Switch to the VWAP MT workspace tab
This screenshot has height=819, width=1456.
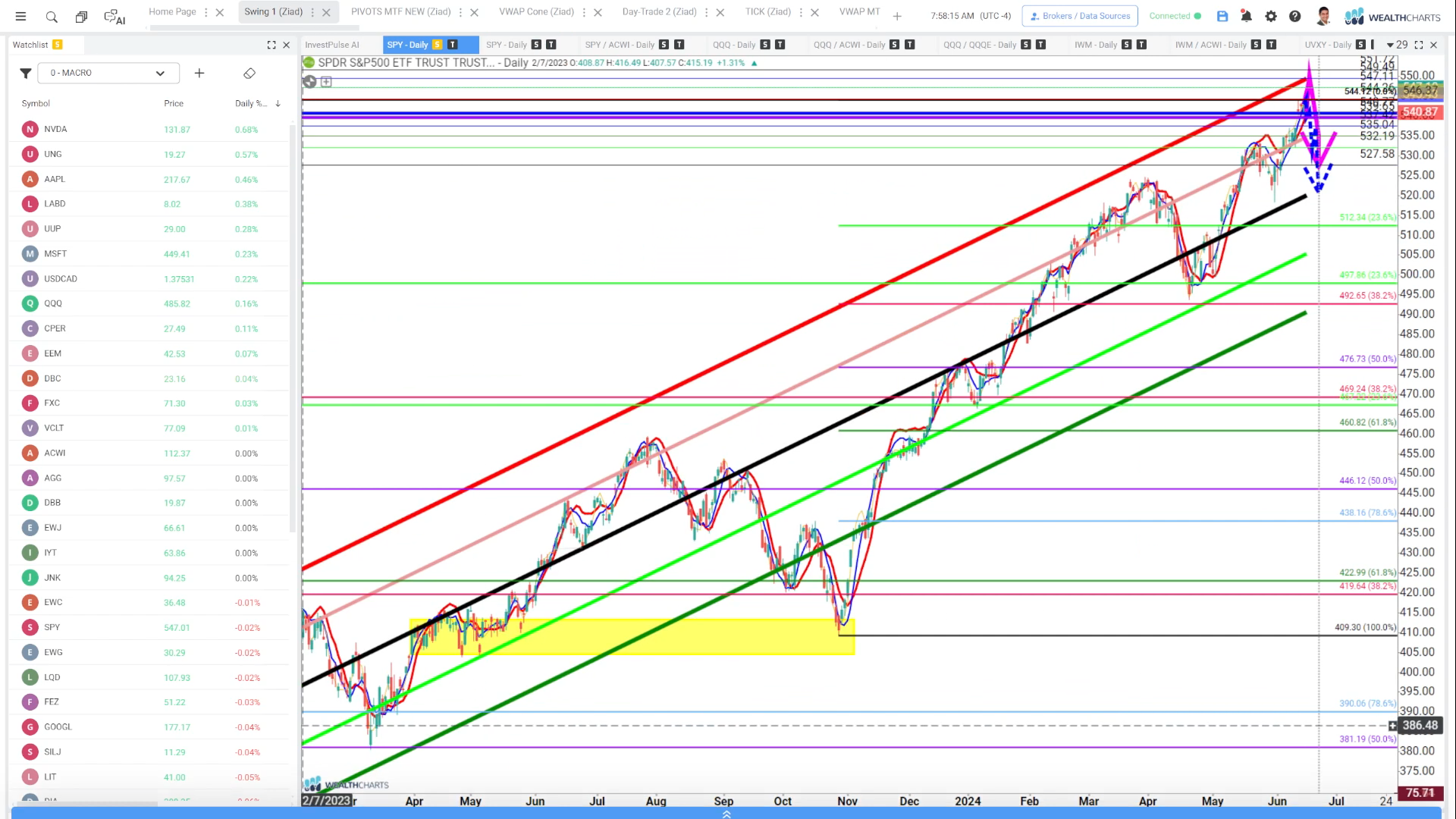(860, 12)
